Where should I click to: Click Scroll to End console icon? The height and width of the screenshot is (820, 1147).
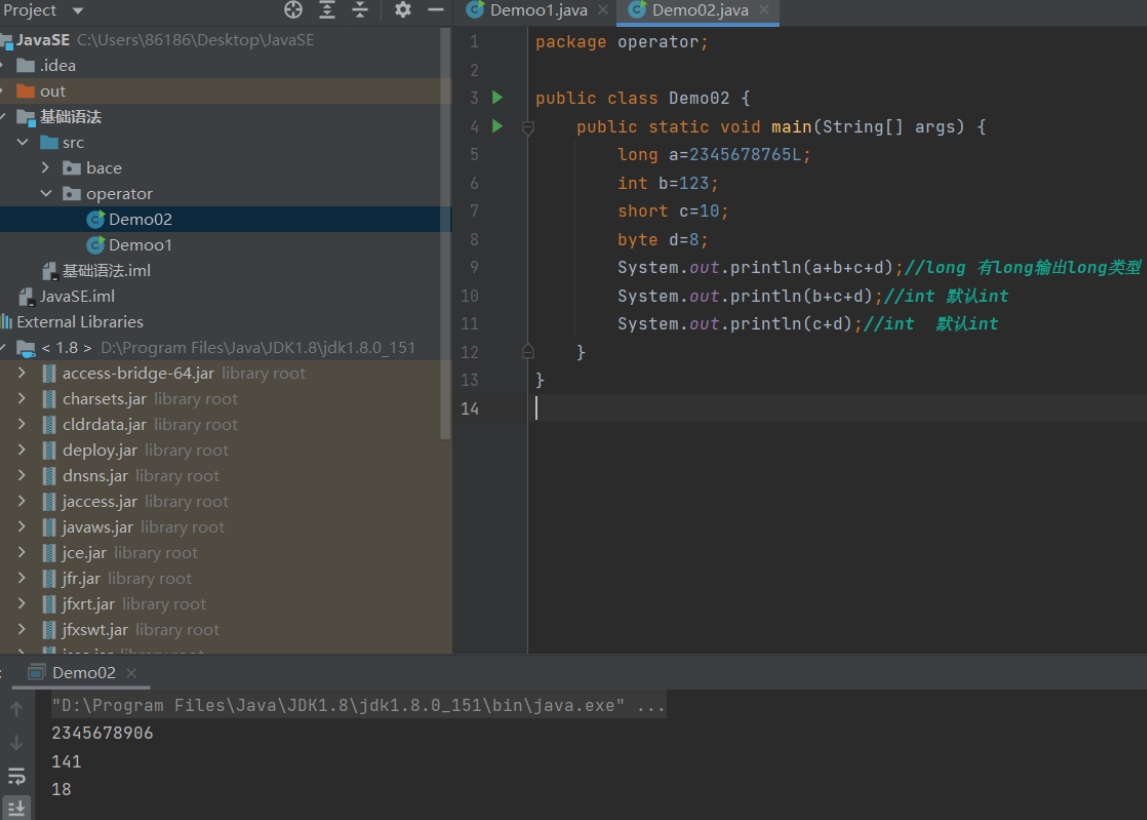click(x=16, y=808)
